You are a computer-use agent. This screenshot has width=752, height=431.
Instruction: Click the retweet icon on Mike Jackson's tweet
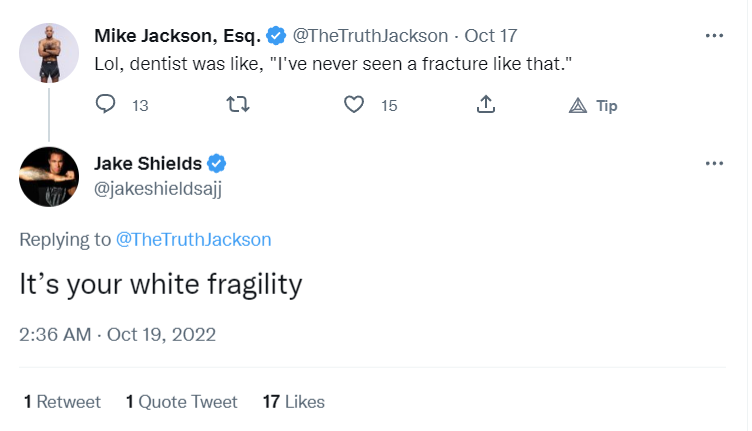tap(238, 104)
